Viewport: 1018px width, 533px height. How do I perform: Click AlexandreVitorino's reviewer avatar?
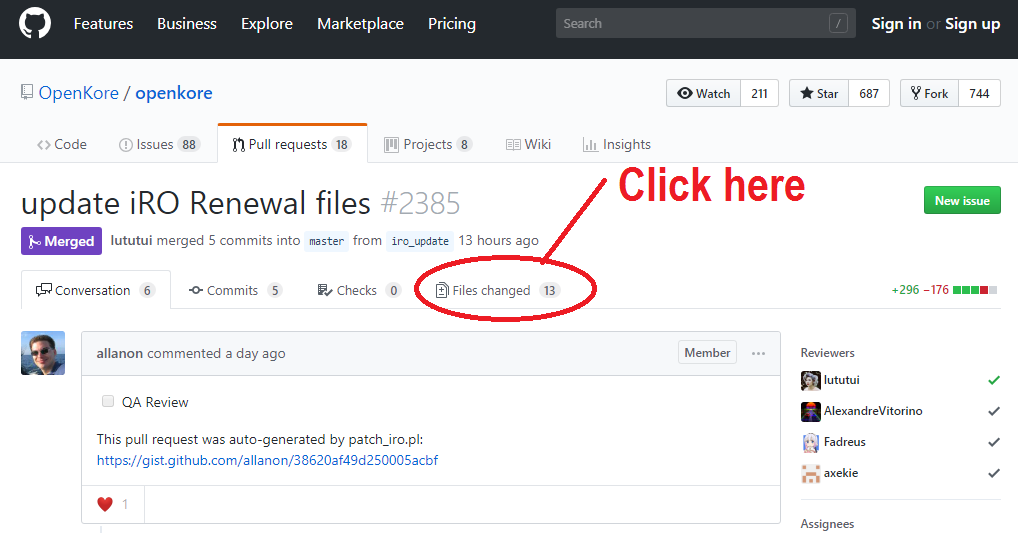[x=811, y=412]
